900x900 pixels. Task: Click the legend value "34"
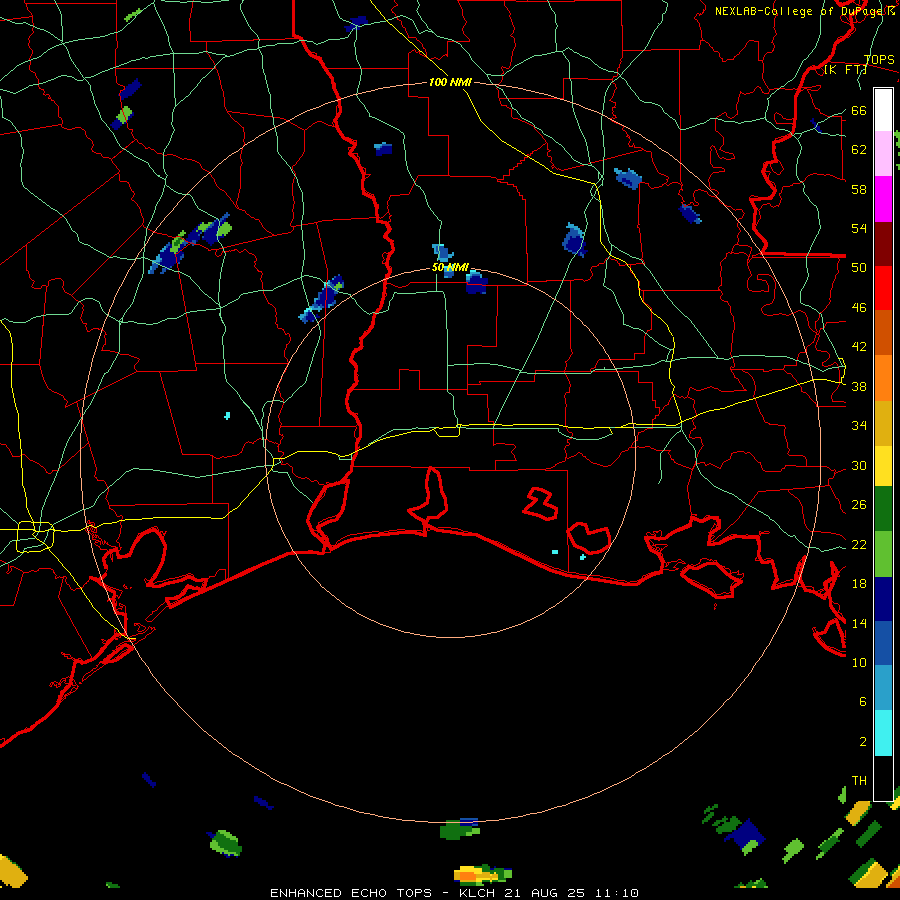point(859,425)
